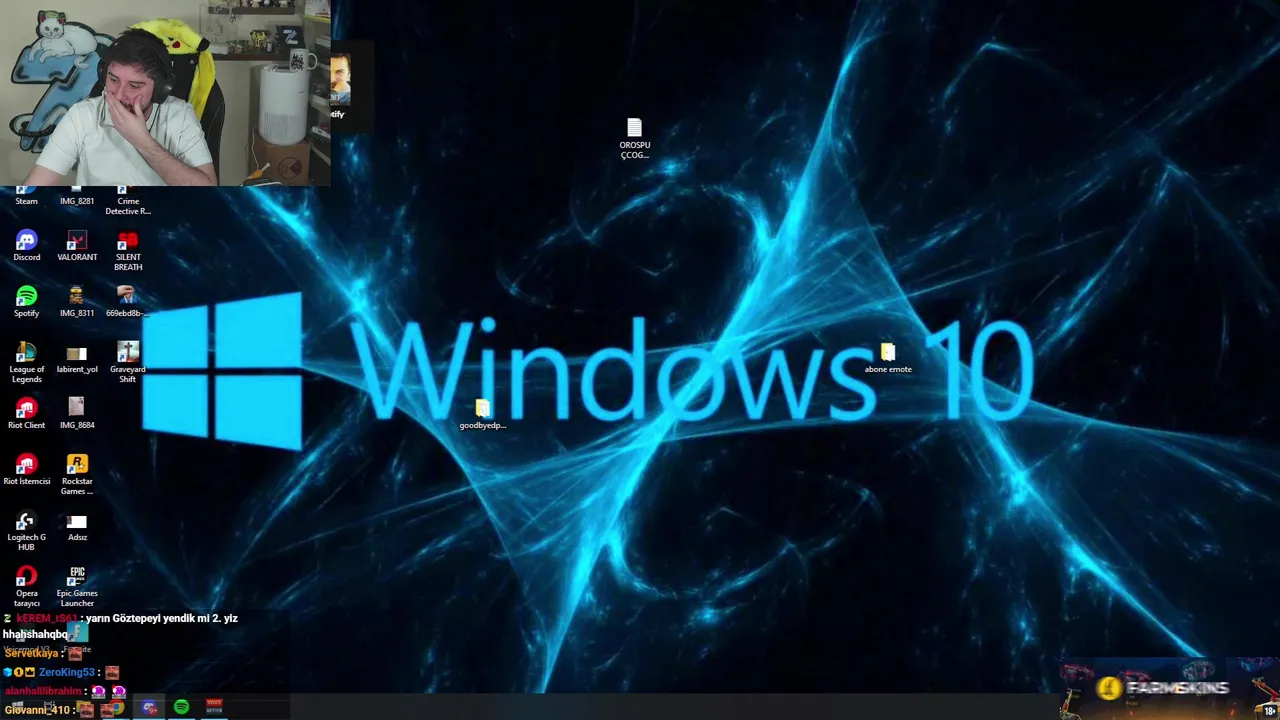
Task: Click the Crime Detective R... shortcut label
Action: tap(128, 206)
